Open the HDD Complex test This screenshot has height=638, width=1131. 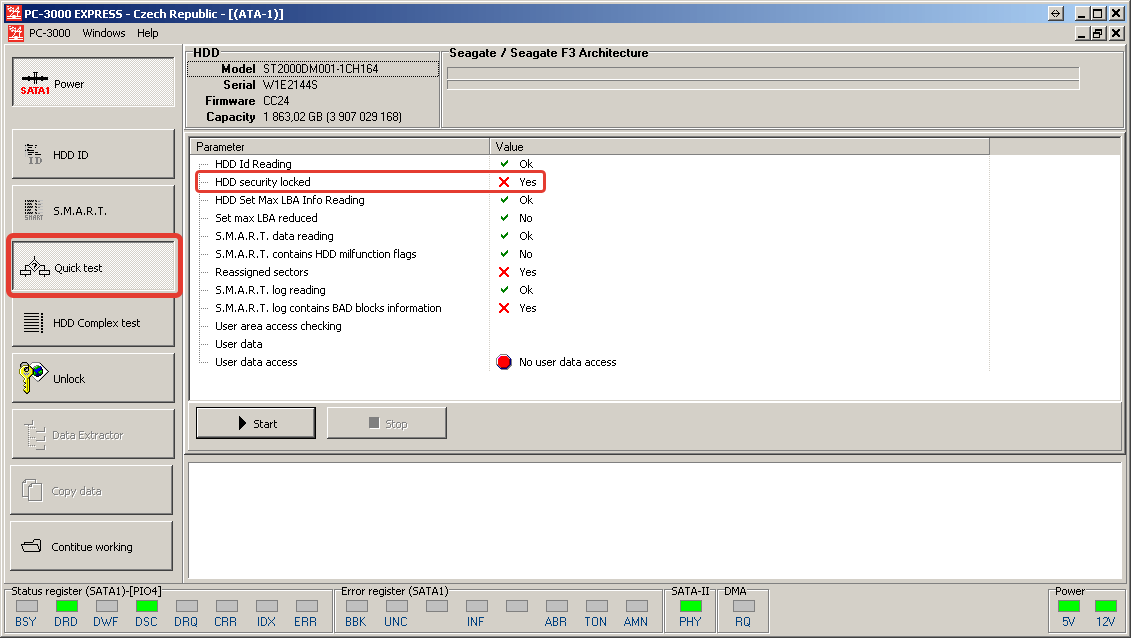(x=93, y=322)
